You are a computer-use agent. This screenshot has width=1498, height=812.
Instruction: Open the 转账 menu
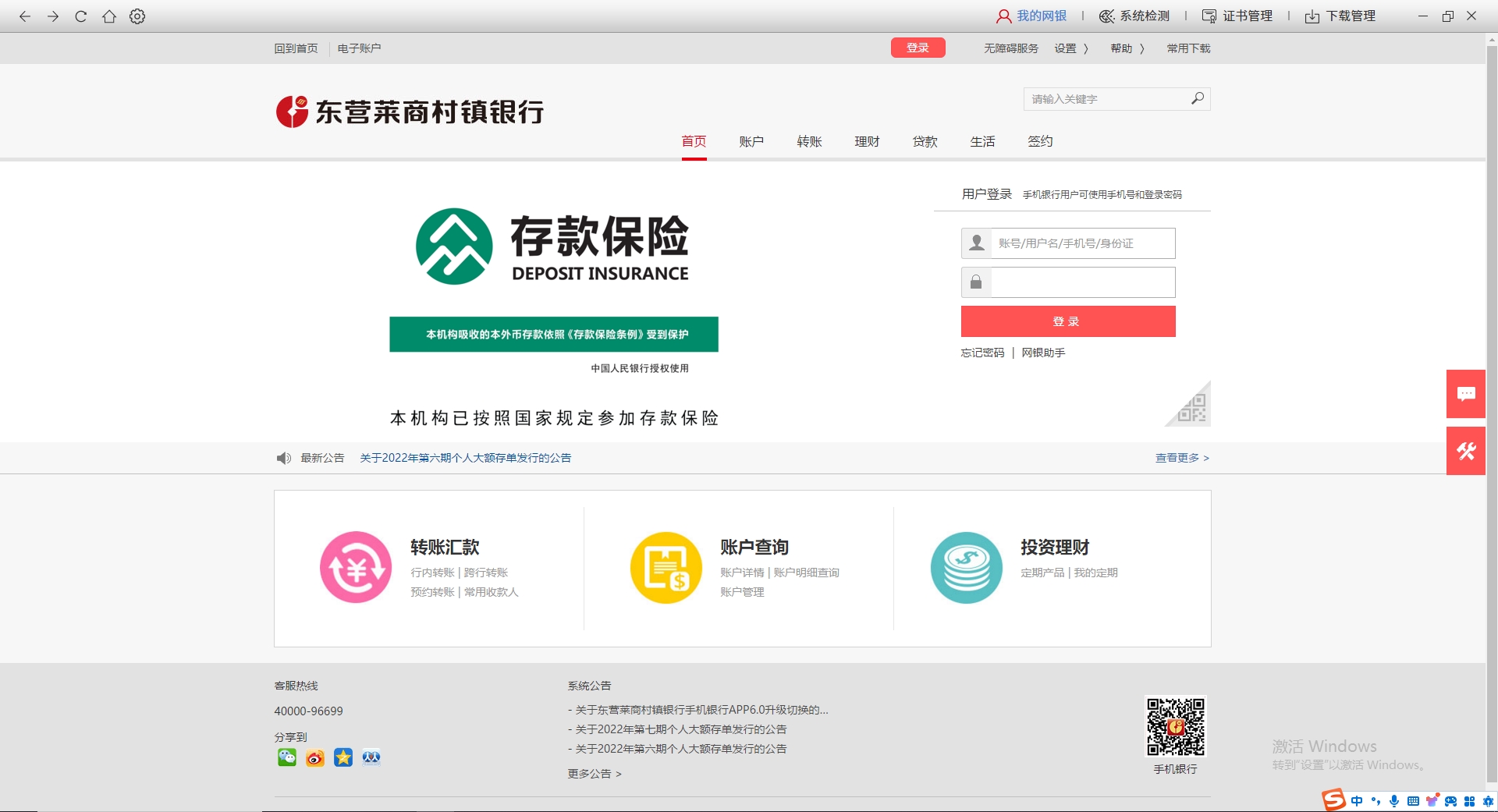(x=809, y=141)
